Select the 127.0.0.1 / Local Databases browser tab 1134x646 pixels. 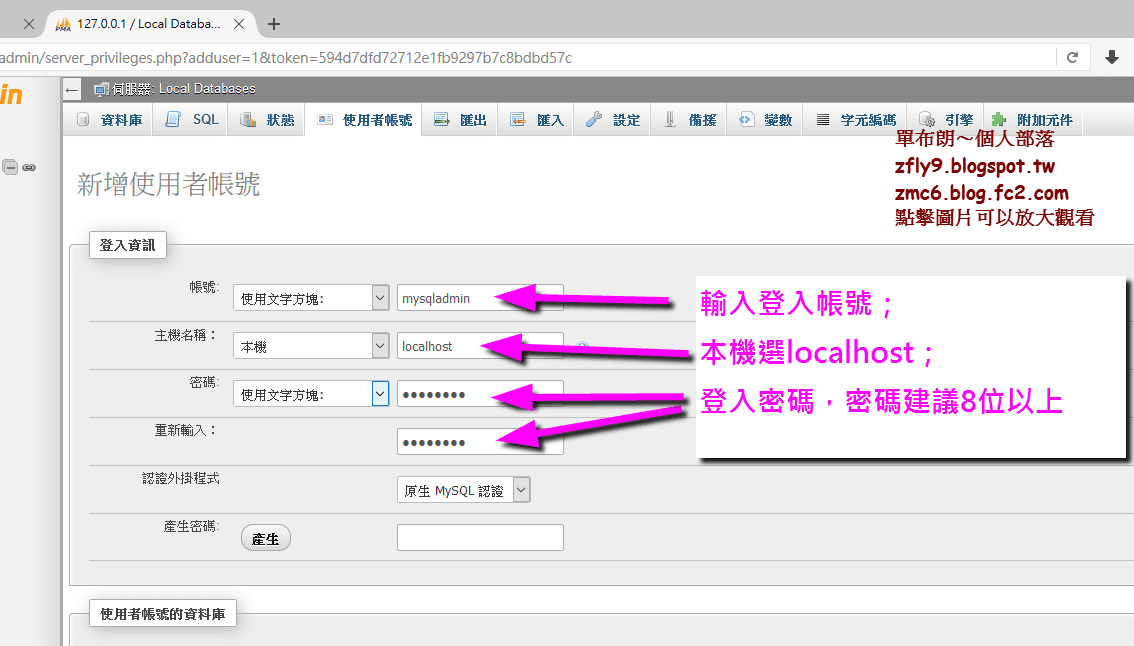pyautogui.click(x=150, y=24)
